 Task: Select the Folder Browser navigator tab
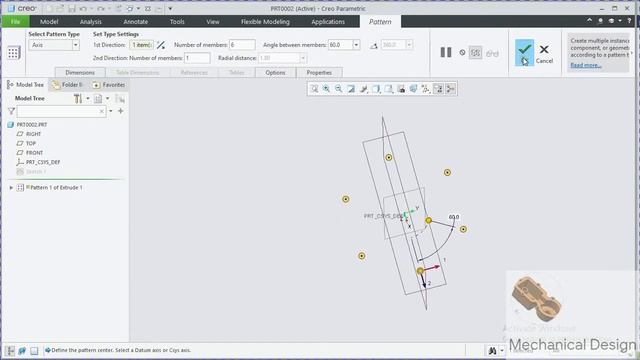tap(67, 85)
